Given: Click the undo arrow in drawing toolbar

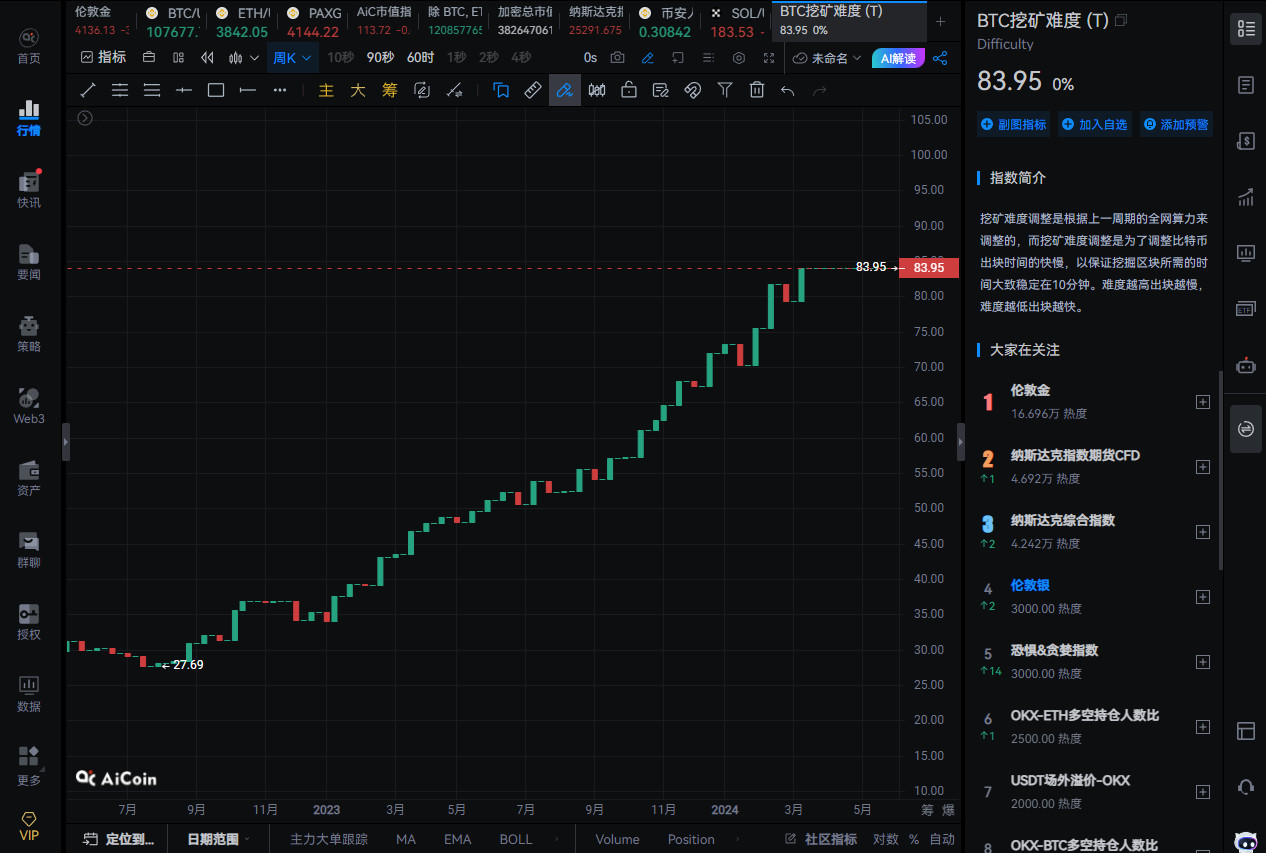Looking at the screenshot, I should click(x=788, y=90).
